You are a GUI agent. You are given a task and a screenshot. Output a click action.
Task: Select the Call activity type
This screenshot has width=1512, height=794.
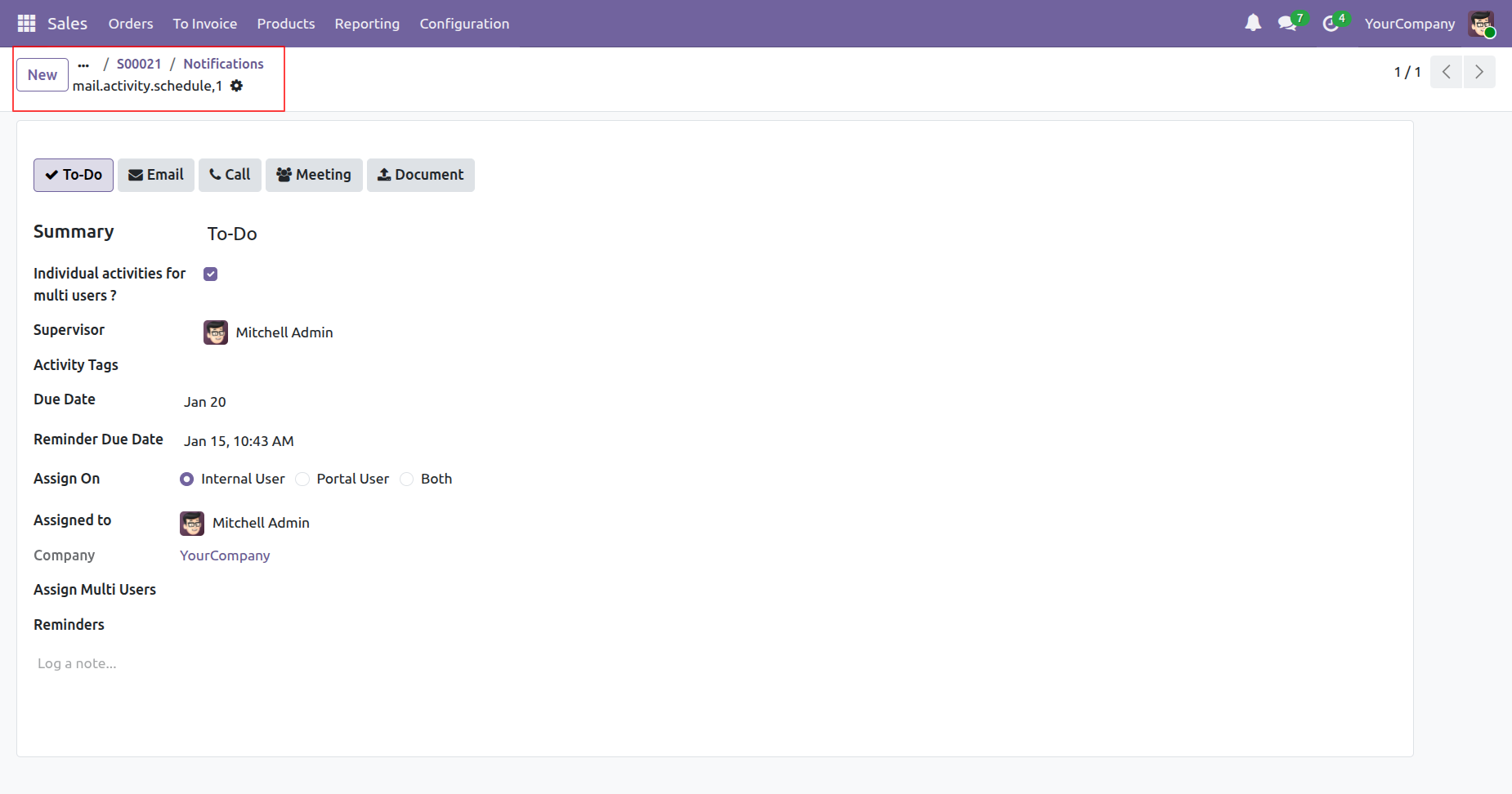point(230,175)
